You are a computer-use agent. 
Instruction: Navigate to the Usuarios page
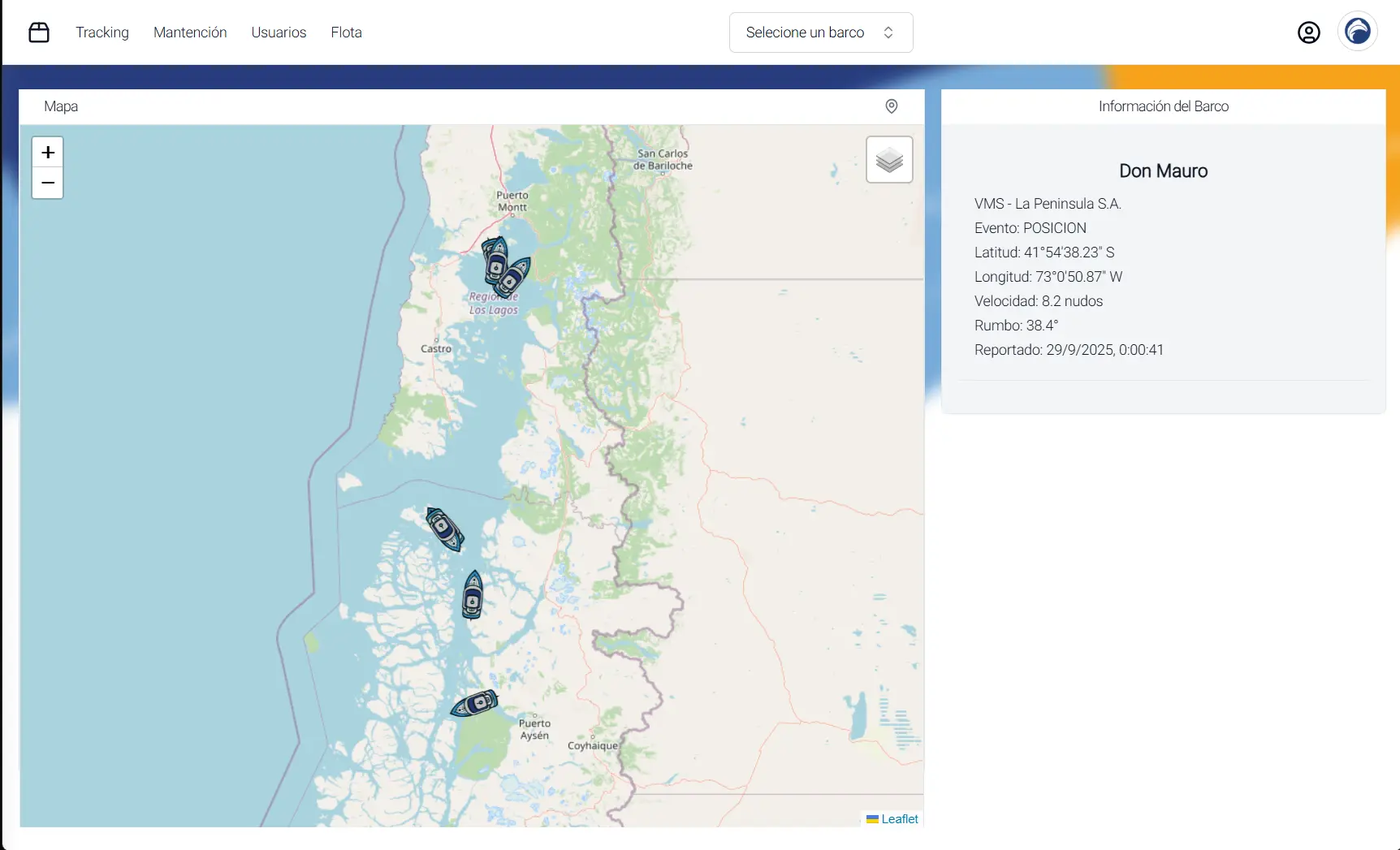pos(279,32)
